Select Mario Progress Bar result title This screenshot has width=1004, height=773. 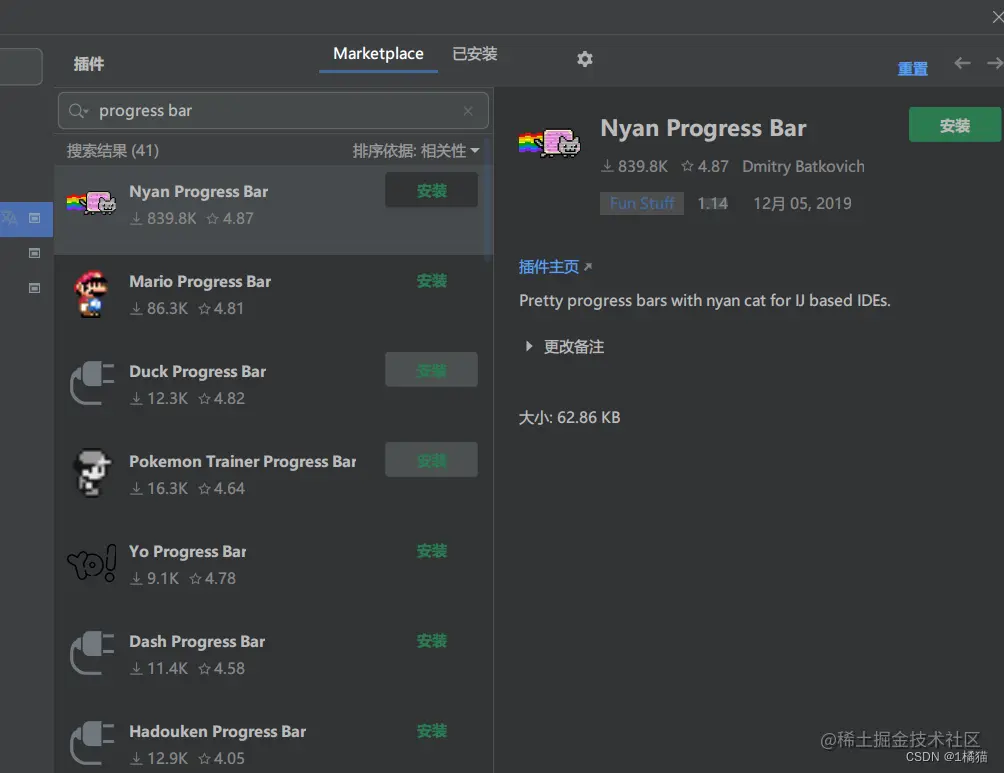coord(200,282)
